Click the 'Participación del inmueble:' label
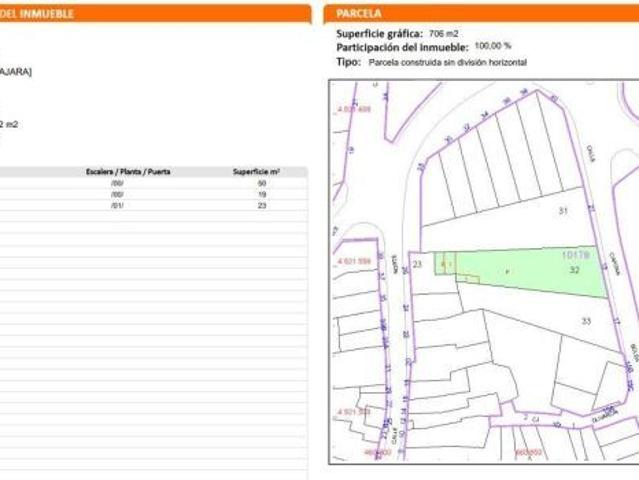The height and width of the screenshot is (480, 639). (403, 47)
